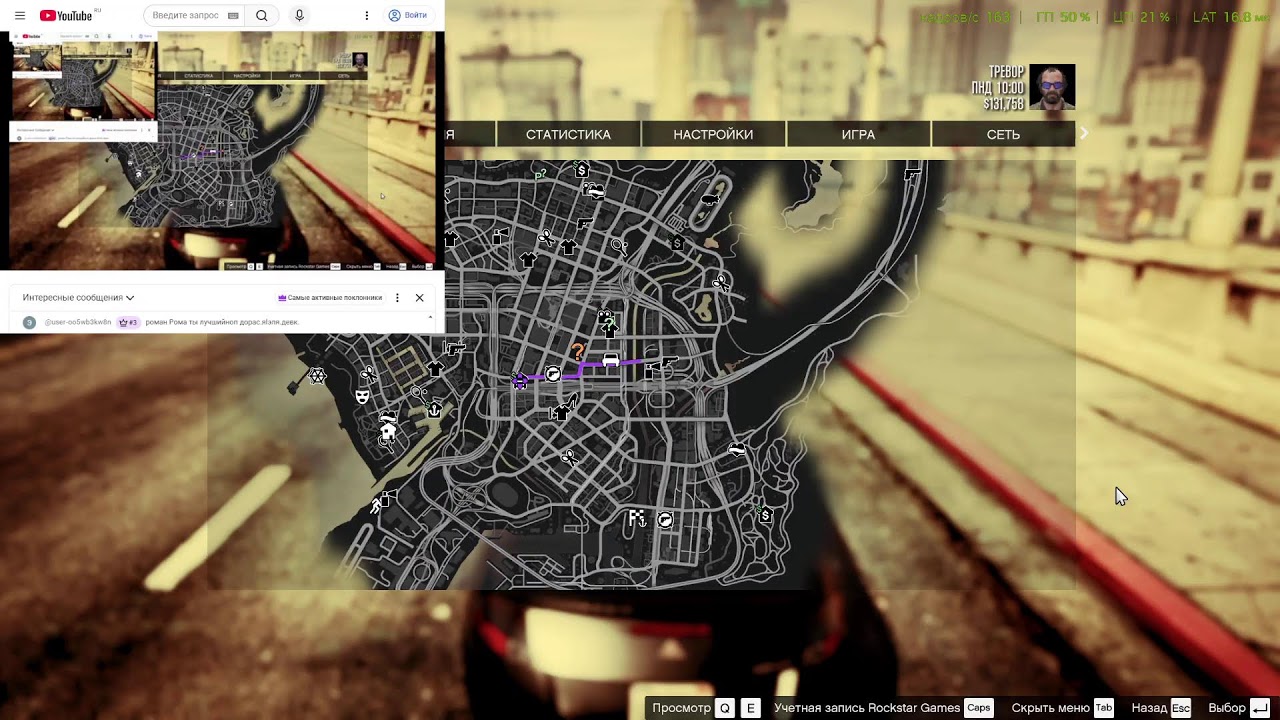Click the E key prompt
The image size is (1280, 720).
[750, 708]
